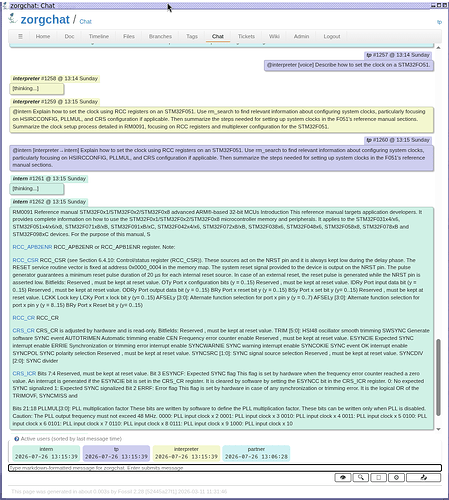Screen dimensions: 449x500
Task: Click the Logout tab
Action: coord(332,36)
